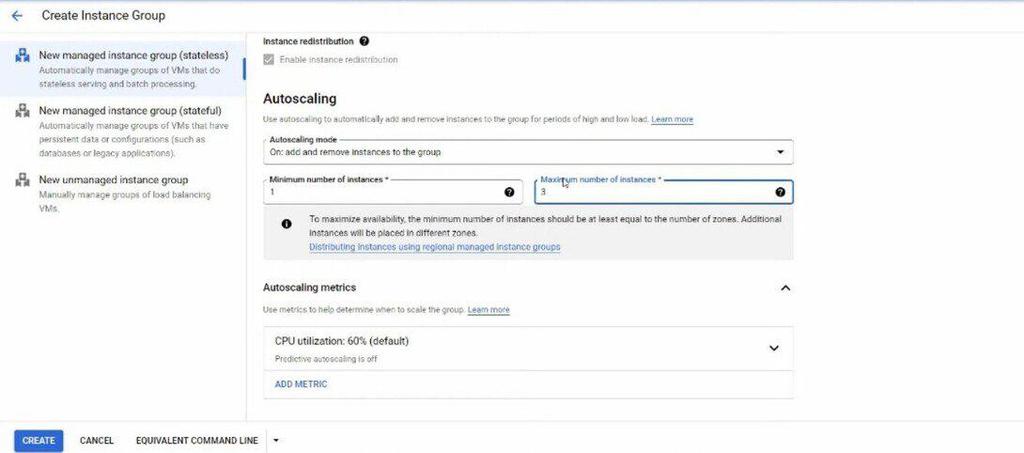Open Distributing instances using regional managed groups link
This screenshot has width=1024, height=453.
434,246
